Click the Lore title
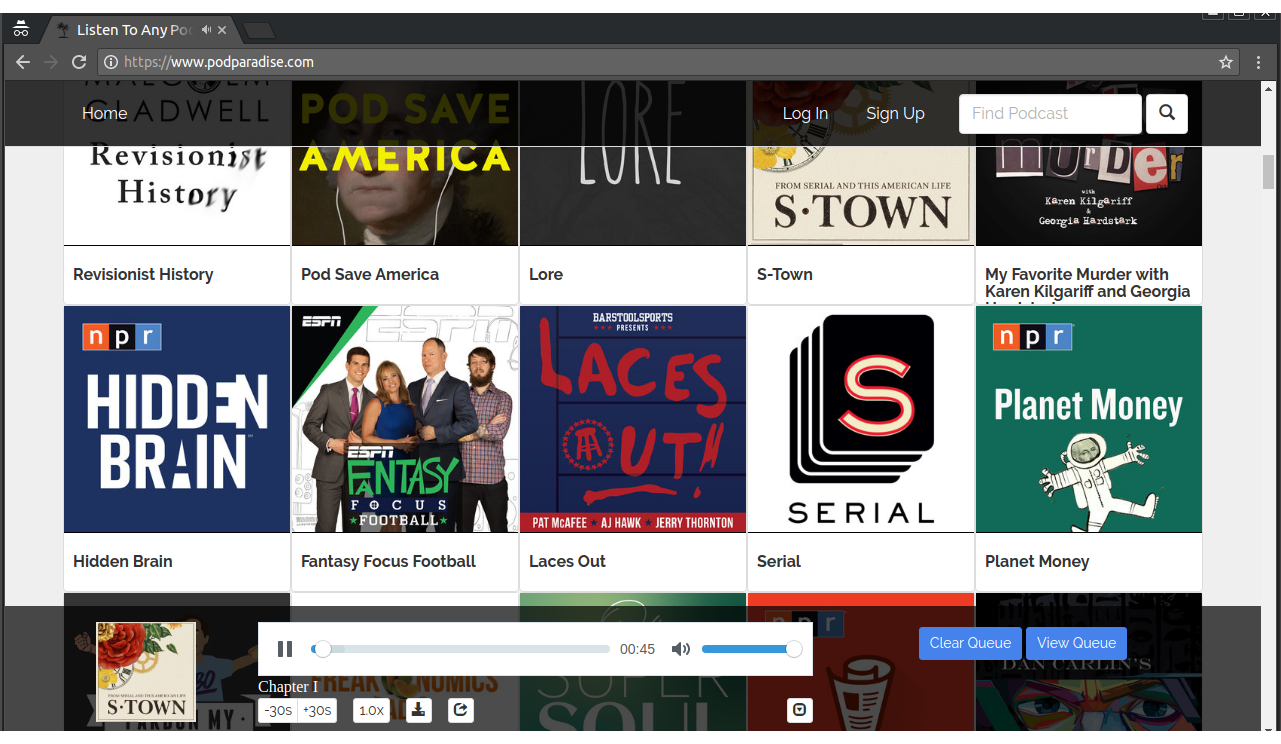This screenshot has height=744, width=1281. point(546,274)
